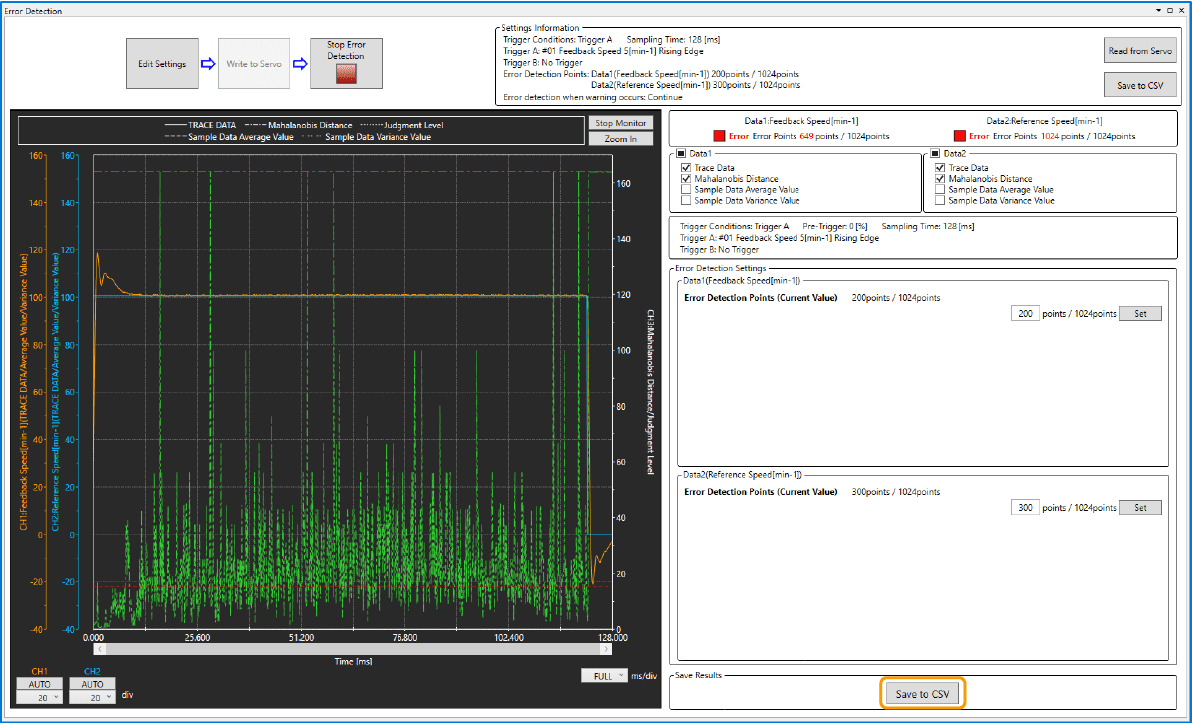Image resolution: width=1192 pixels, height=723 pixels.
Task: Enable Sample Data Average Value for Data2
Action: (x=940, y=190)
